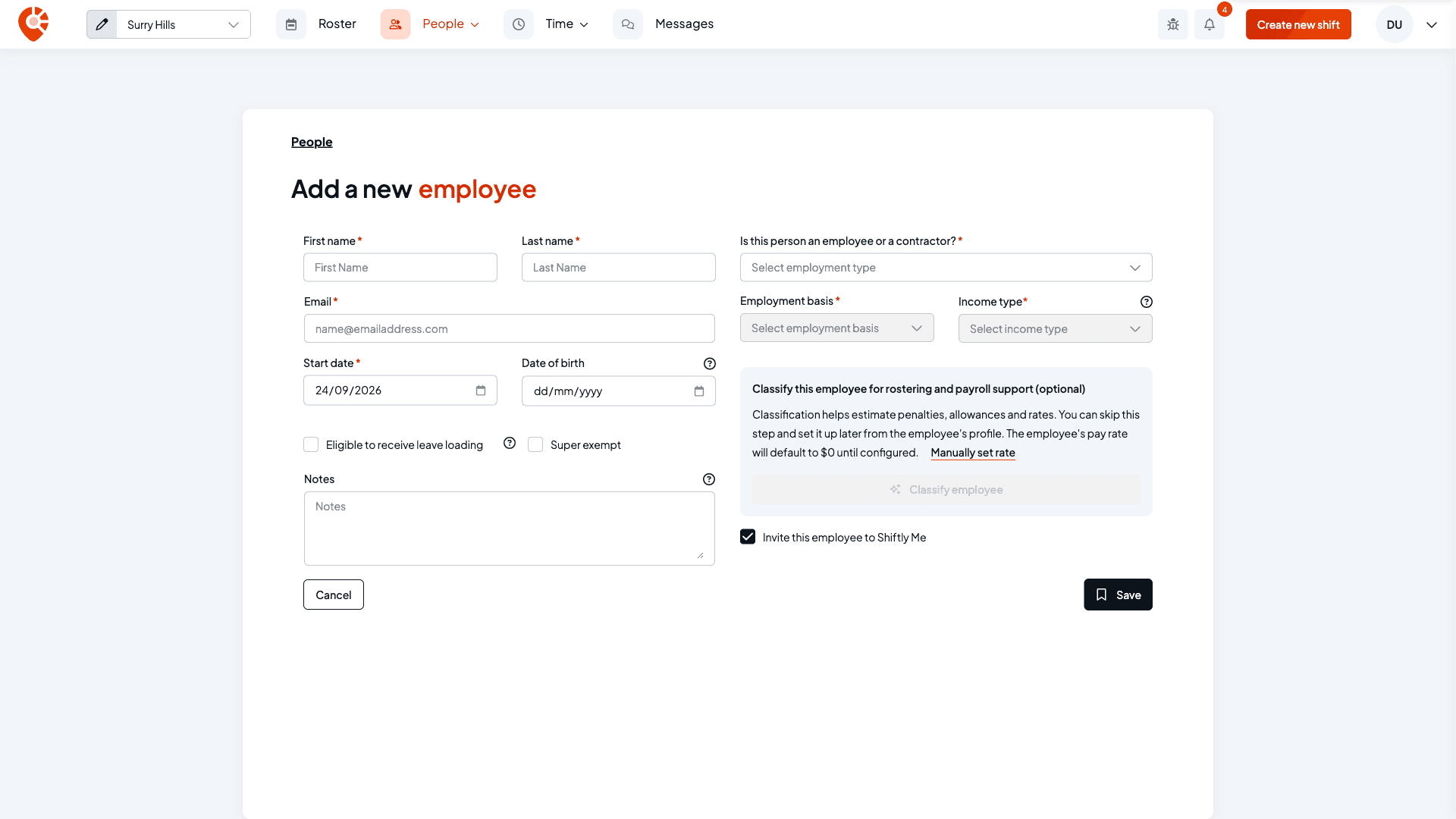The width and height of the screenshot is (1456, 819).
Task: Expand the Time menu chevron
Action: (x=584, y=25)
